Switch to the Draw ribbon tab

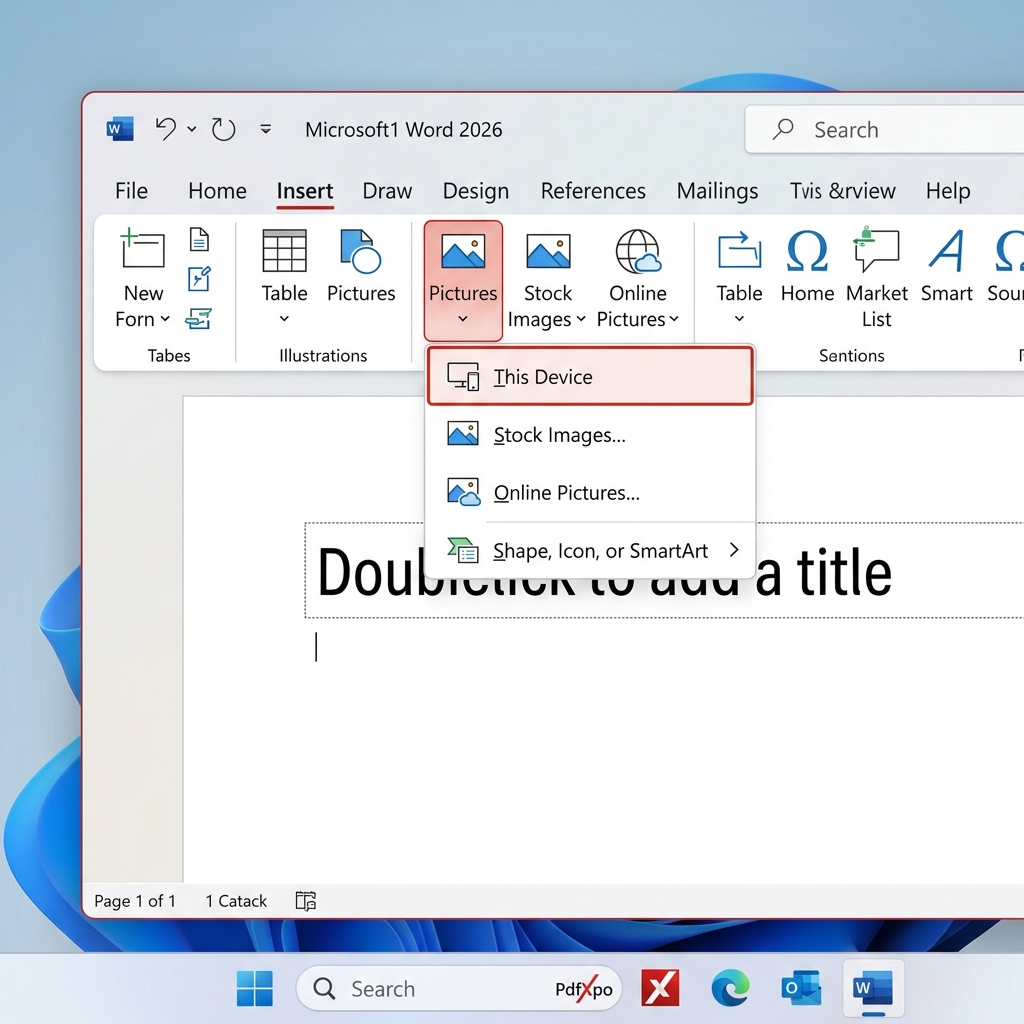387,191
